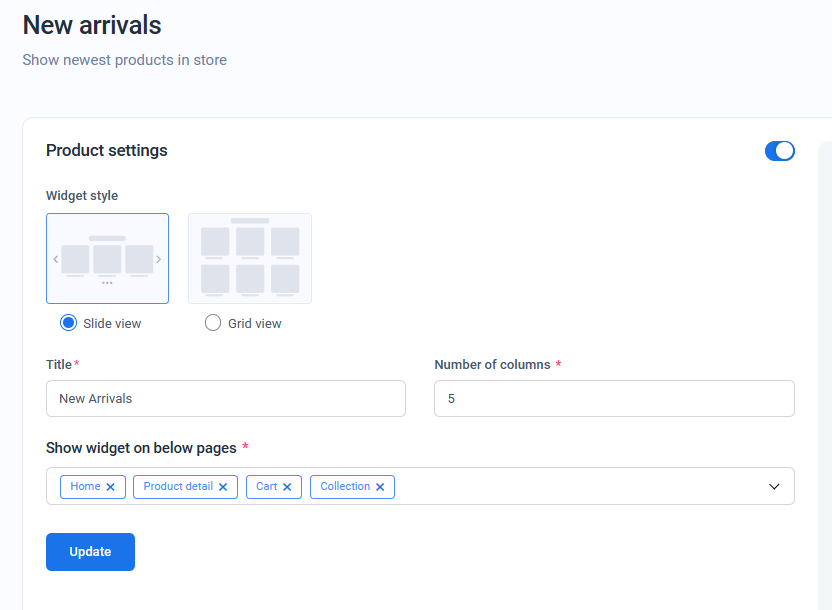Click the Update button
The width and height of the screenshot is (832, 610).
click(x=90, y=552)
